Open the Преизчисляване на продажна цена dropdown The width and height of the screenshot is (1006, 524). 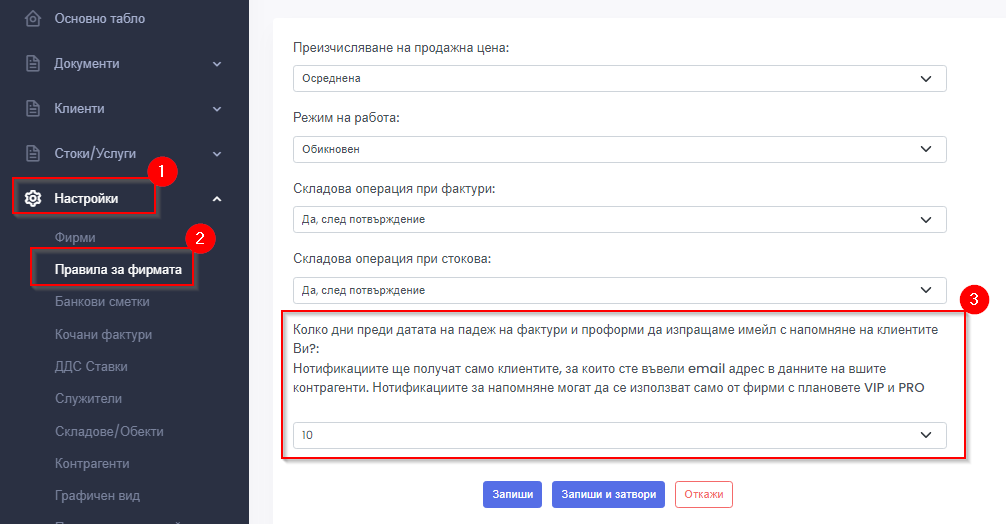(619, 78)
